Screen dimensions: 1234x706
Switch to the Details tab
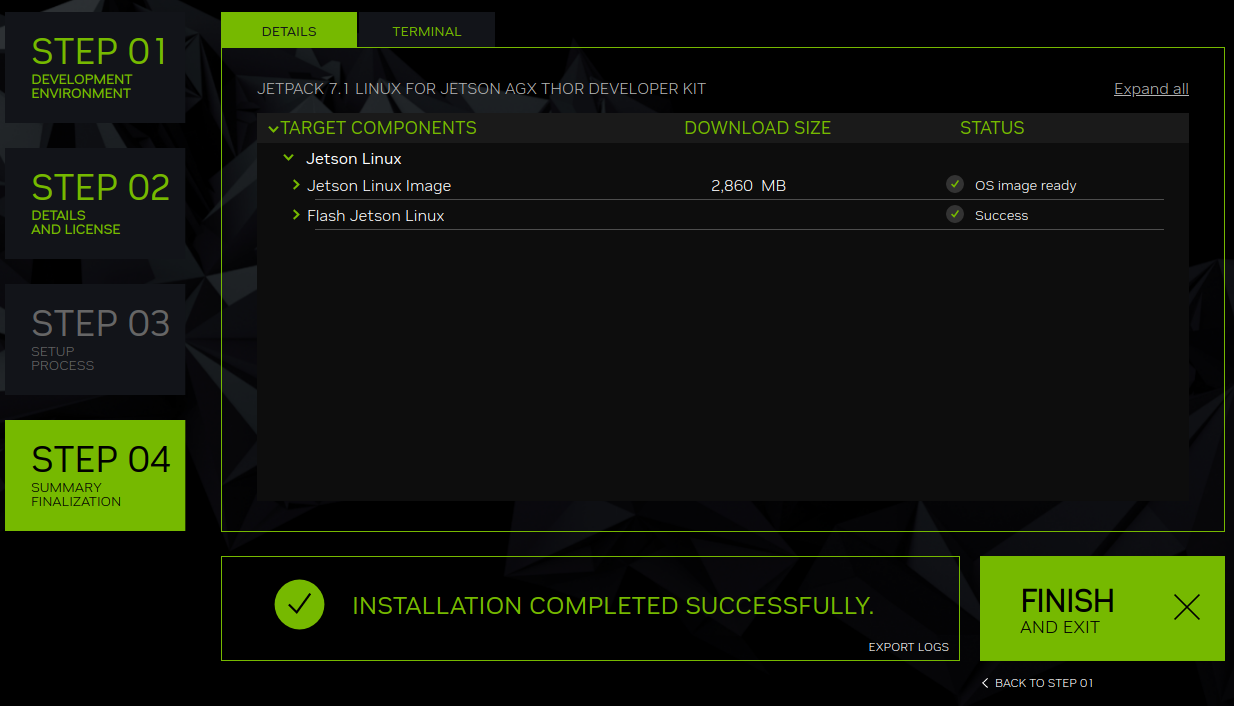click(x=289, y=30)
